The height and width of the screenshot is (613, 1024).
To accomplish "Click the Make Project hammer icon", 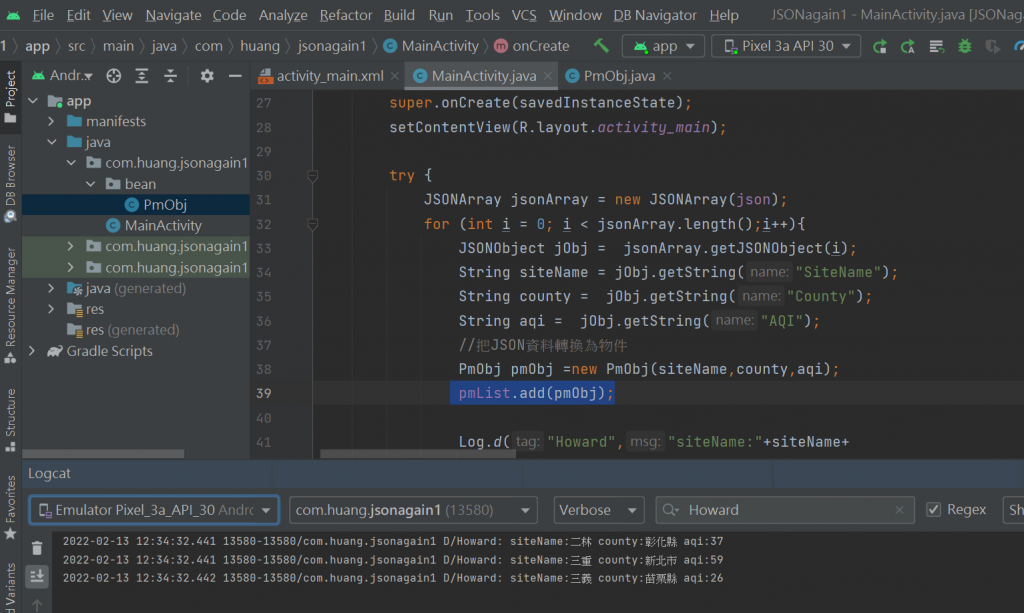I will point(601,46).
